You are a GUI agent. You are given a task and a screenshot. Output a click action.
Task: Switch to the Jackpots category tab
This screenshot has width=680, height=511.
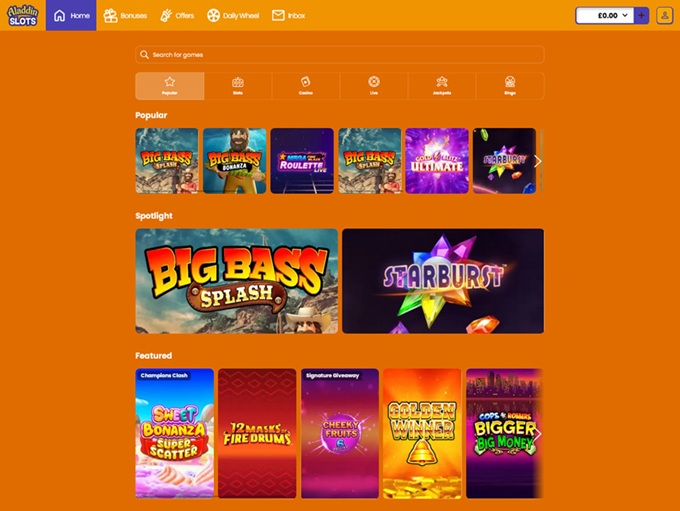[x=442, y=86]
